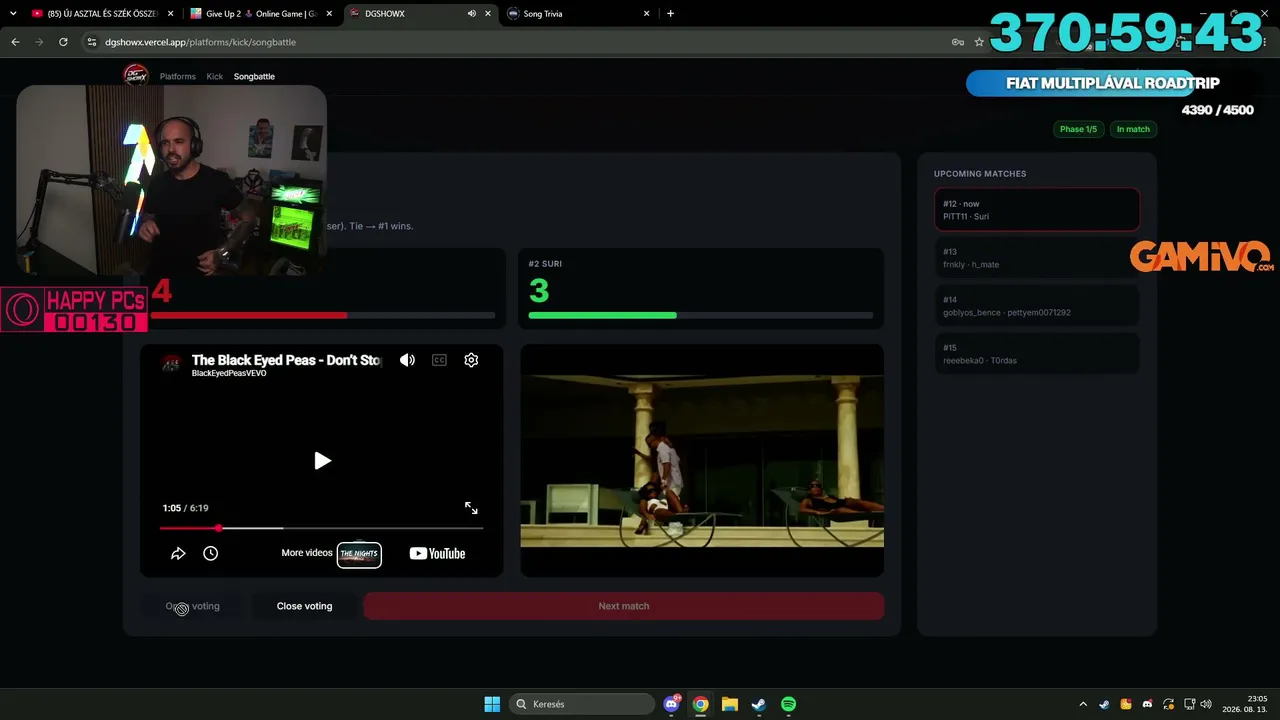Open File Explorer from the taskbar

pyautogui.click(x=730, y=704)
